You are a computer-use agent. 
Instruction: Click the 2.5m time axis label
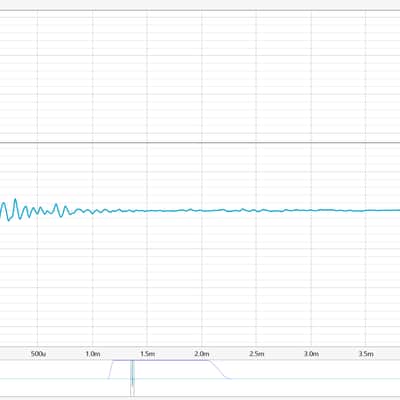point(256,354)
